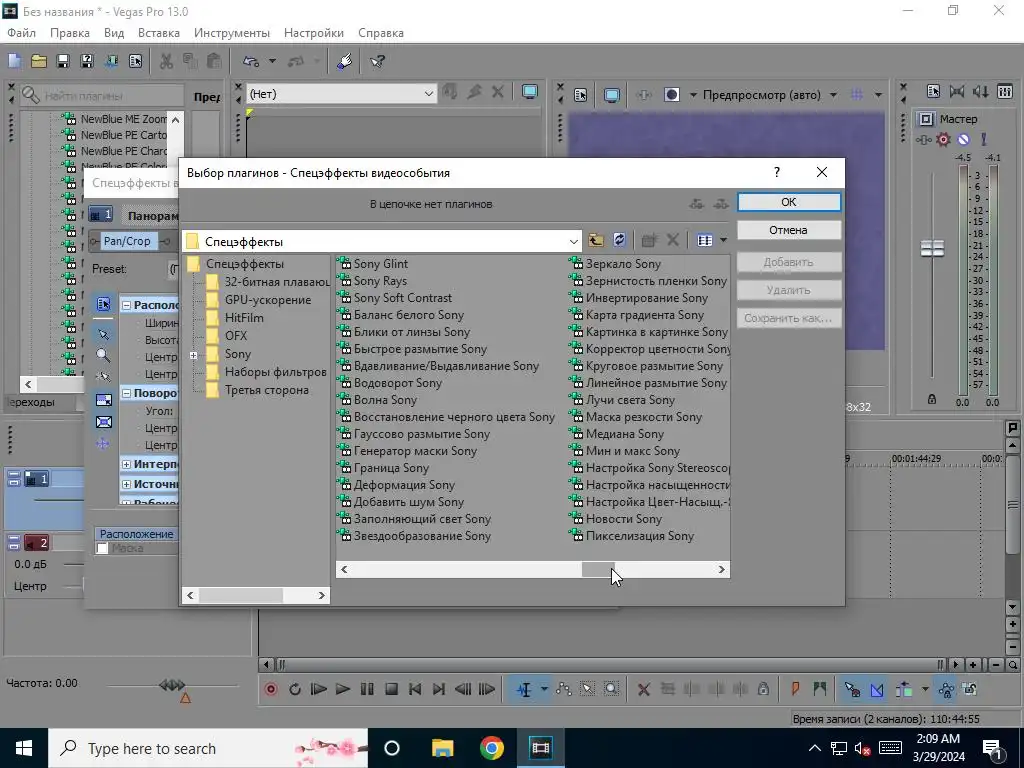Collapse the Поворот section in Pan/Crop
This screenshot has width=1024, height=768.
[x=127, y=393]
